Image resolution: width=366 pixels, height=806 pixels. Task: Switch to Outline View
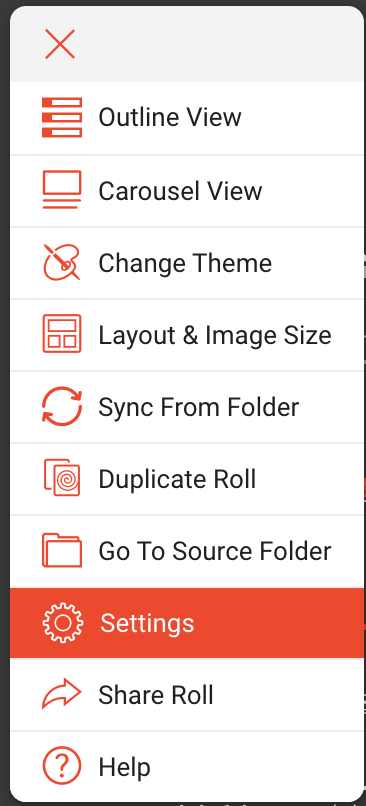click(x=187, y=118)
